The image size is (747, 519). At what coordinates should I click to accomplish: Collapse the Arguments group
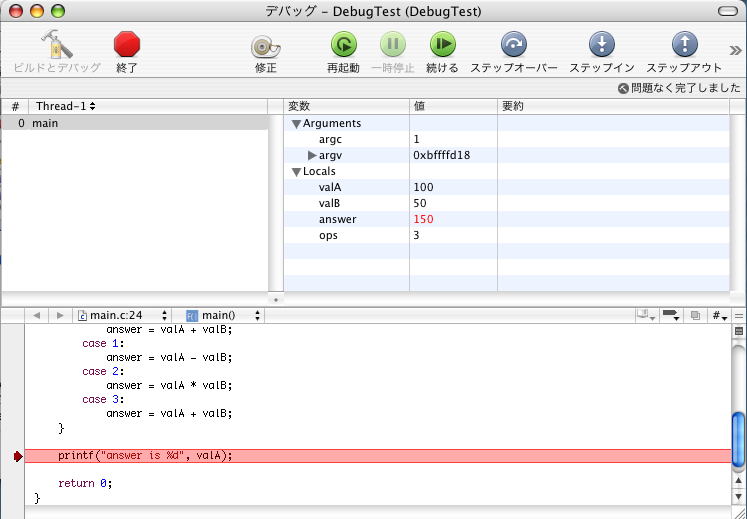(296, 124)
